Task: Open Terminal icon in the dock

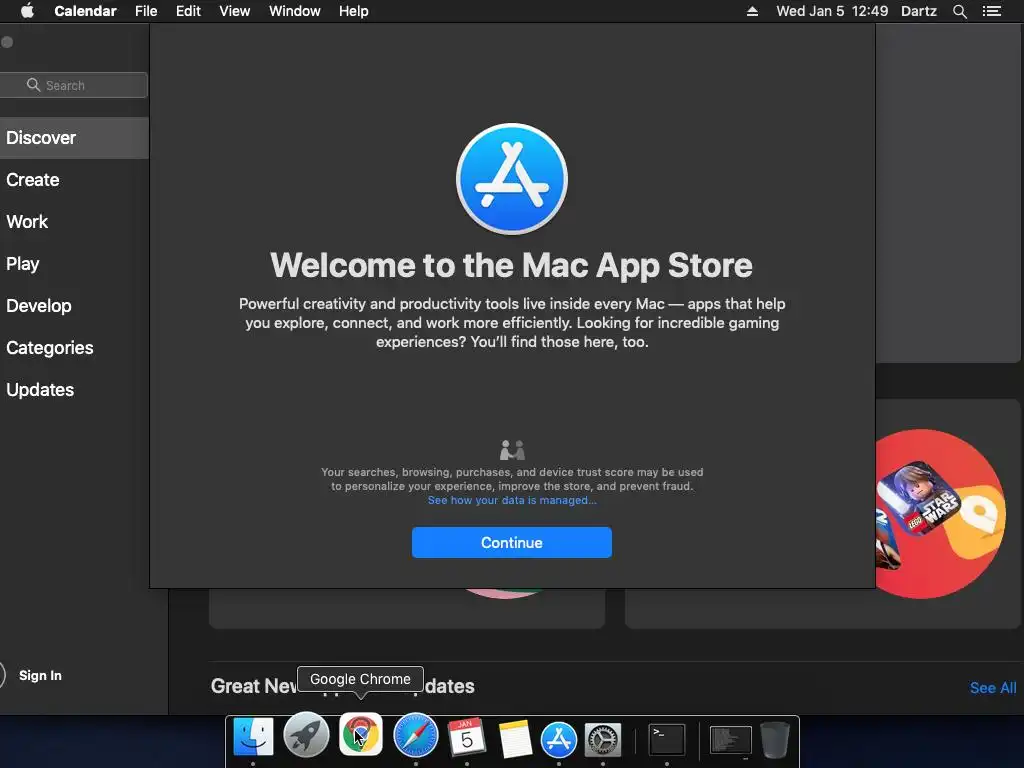Action: [666, 740]
